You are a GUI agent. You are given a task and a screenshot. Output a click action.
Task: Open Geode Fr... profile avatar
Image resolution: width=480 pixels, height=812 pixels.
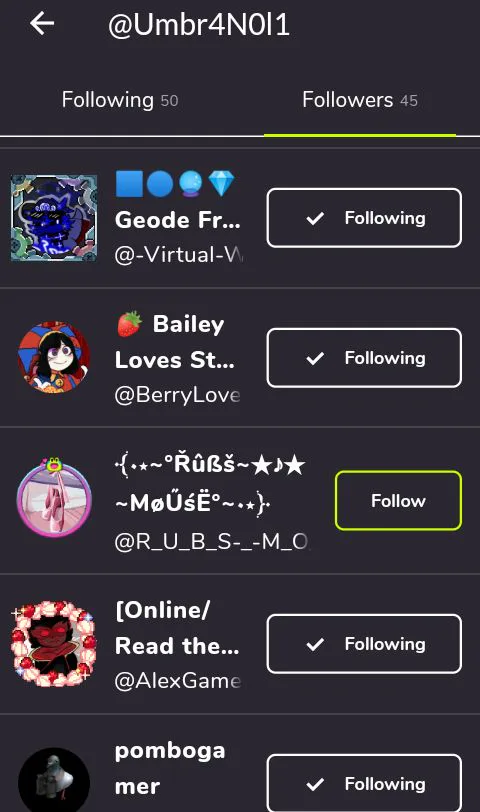(54, 218)
